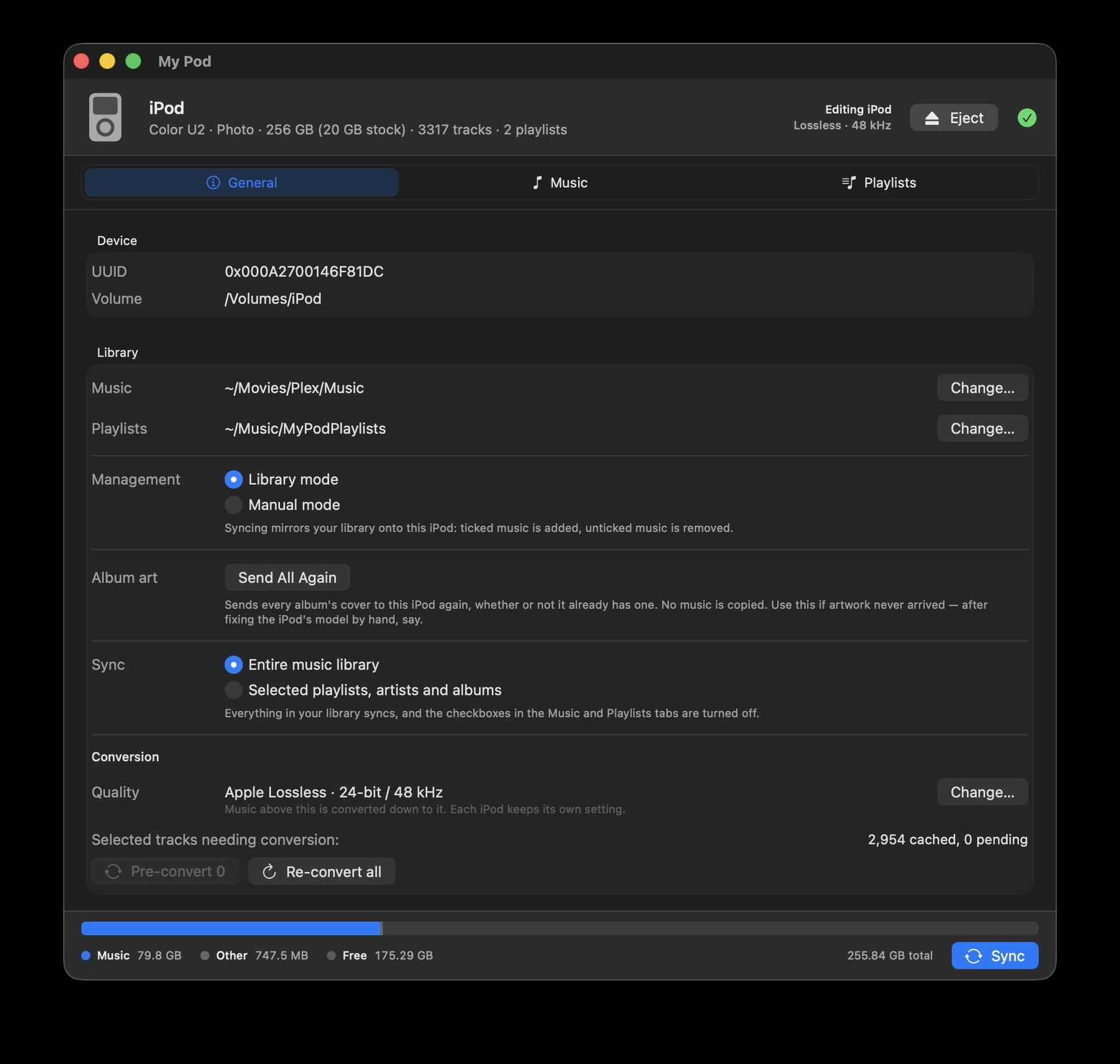Open the Playlists tab
This screenshot has height=1064, width=1120.
pyautogui.click(x=879, y=182)
